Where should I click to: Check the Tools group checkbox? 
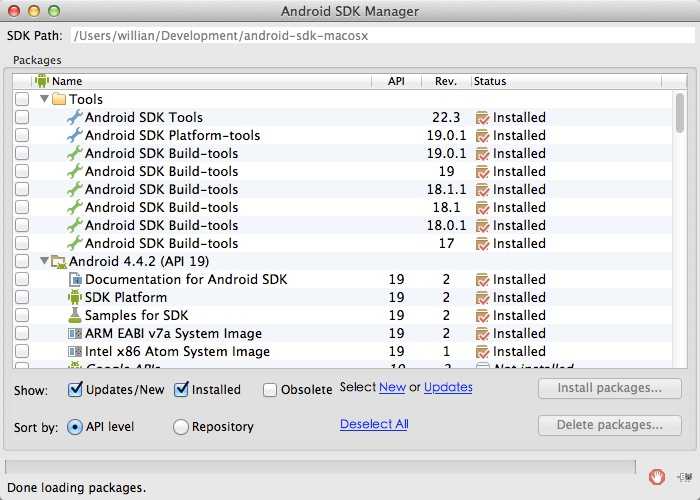tap(22, 99)
